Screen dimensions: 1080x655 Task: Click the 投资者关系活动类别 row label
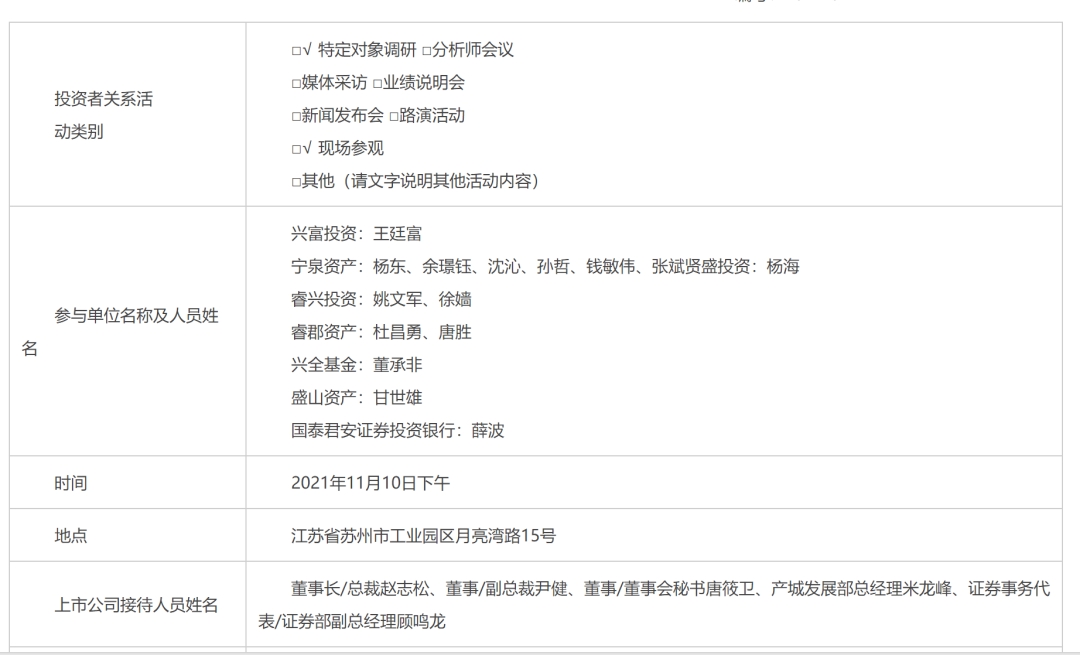[103, 115]
